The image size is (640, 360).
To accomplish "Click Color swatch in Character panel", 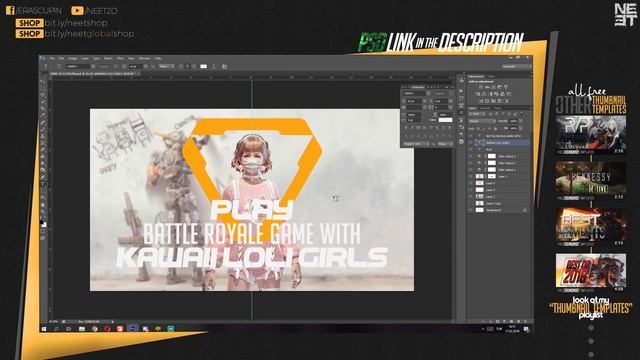I will [x=445, y=120].
